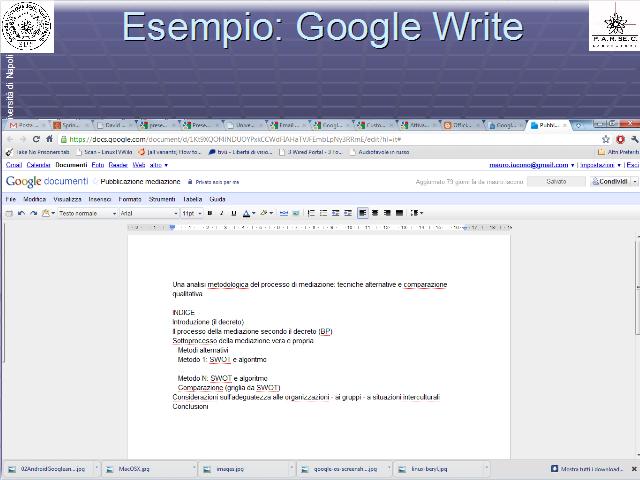
Task: Click the browser Back arrow
Action: (11, 139)
